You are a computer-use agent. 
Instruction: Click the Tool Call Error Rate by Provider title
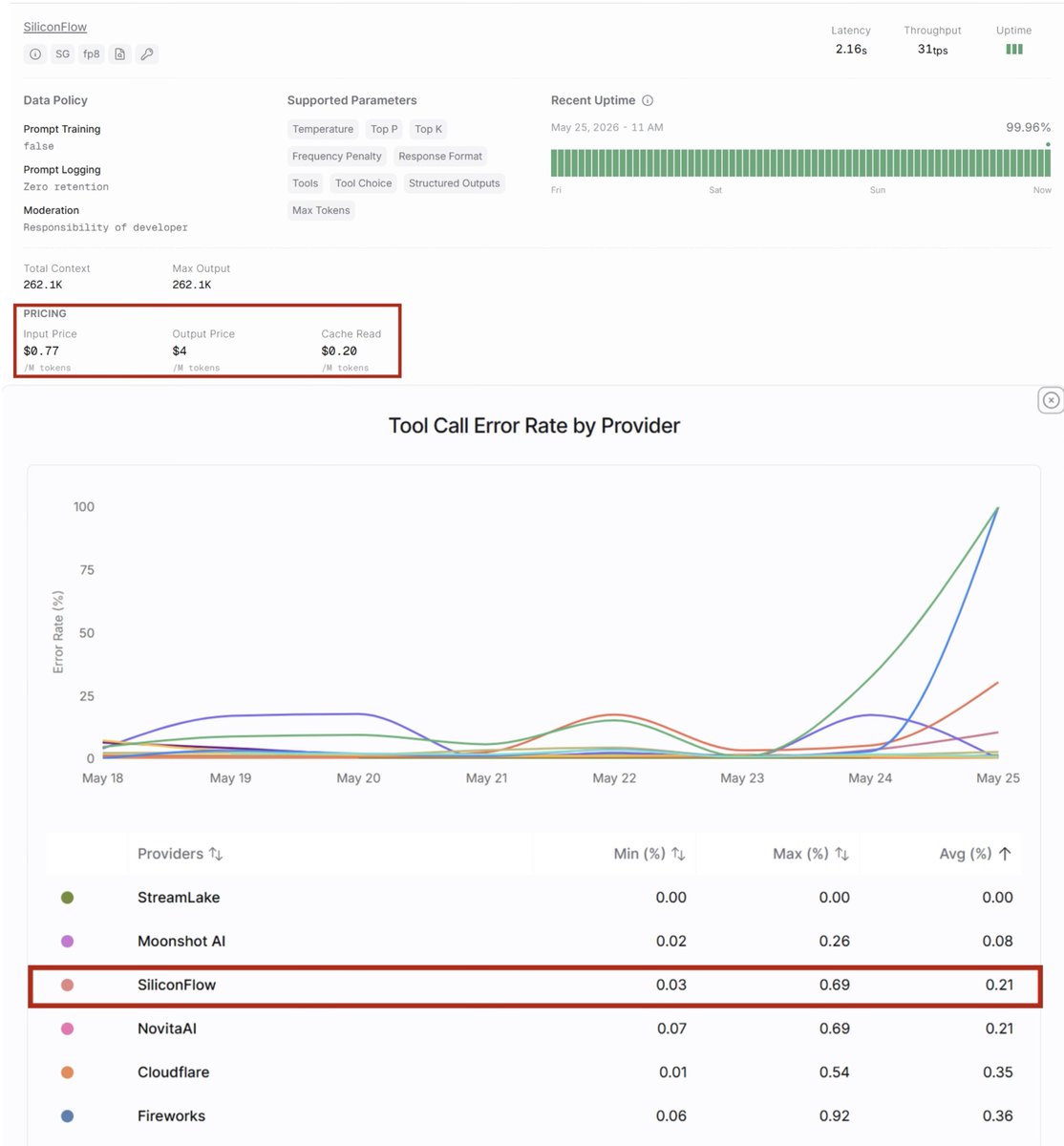(x=534, y=426)
